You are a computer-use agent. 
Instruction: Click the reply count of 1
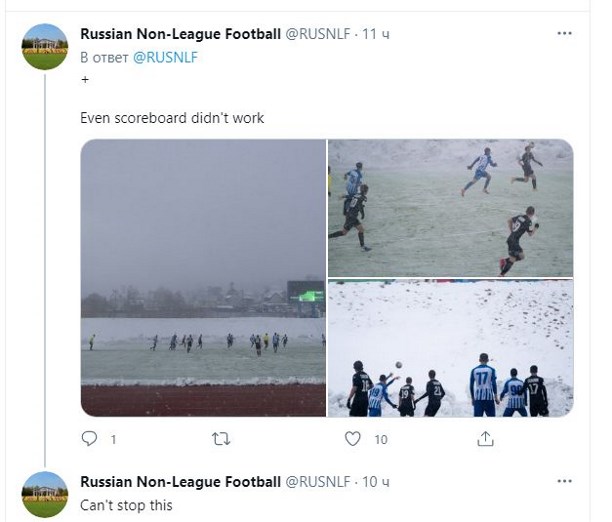[x=113, y=439]
